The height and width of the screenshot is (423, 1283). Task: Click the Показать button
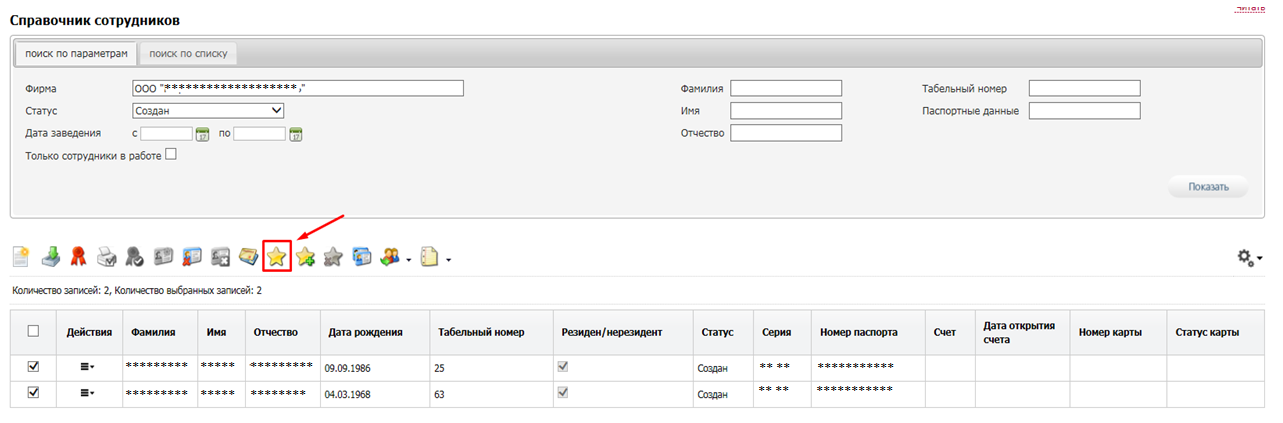coord(1208,187)
